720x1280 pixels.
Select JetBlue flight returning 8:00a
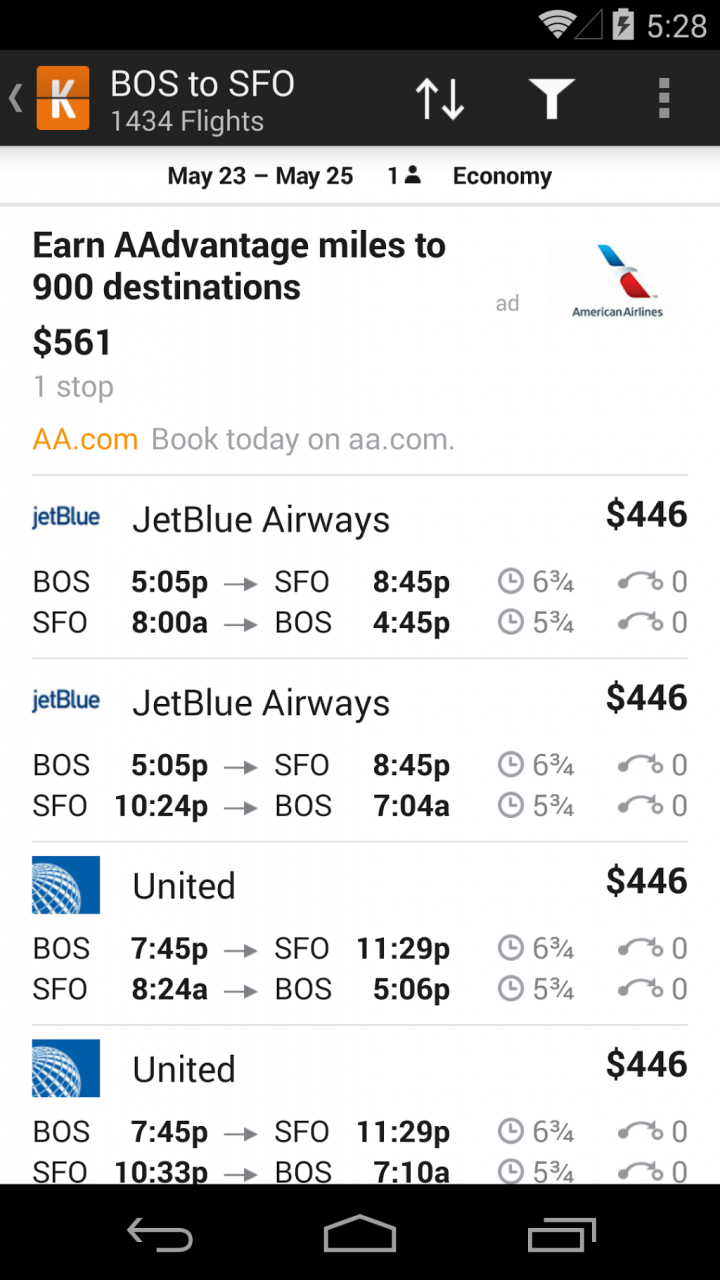click(x=360, y=580)
